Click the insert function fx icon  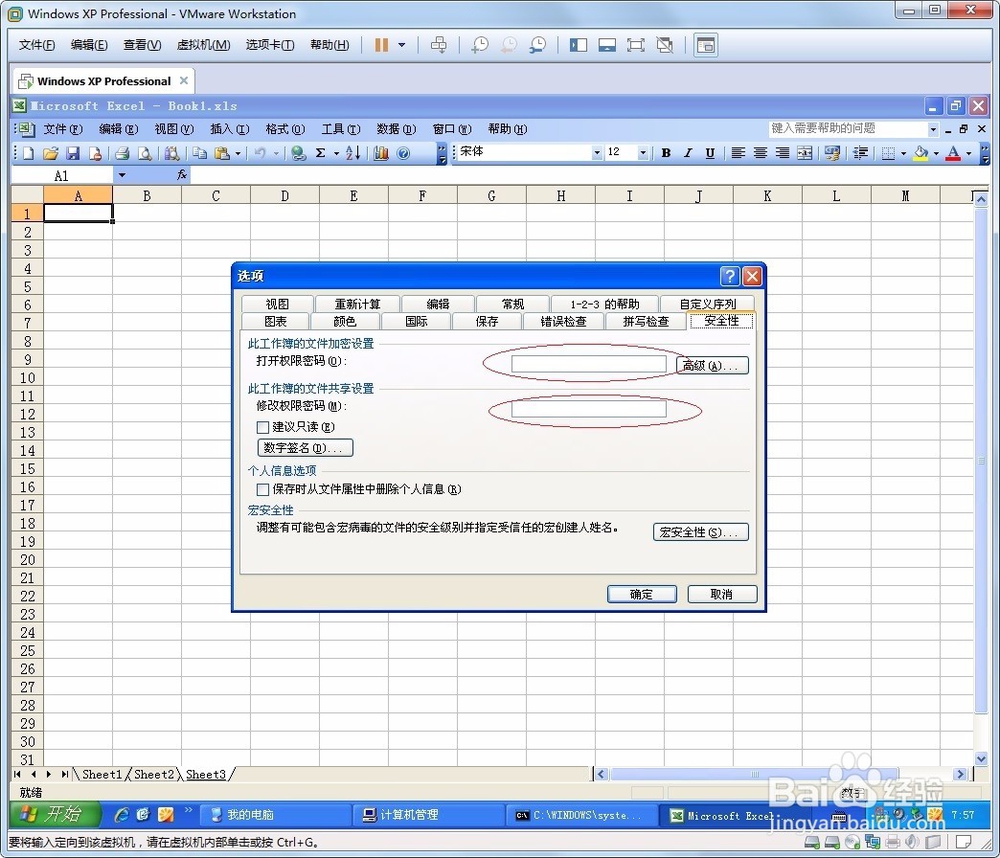tap(182, 175)
